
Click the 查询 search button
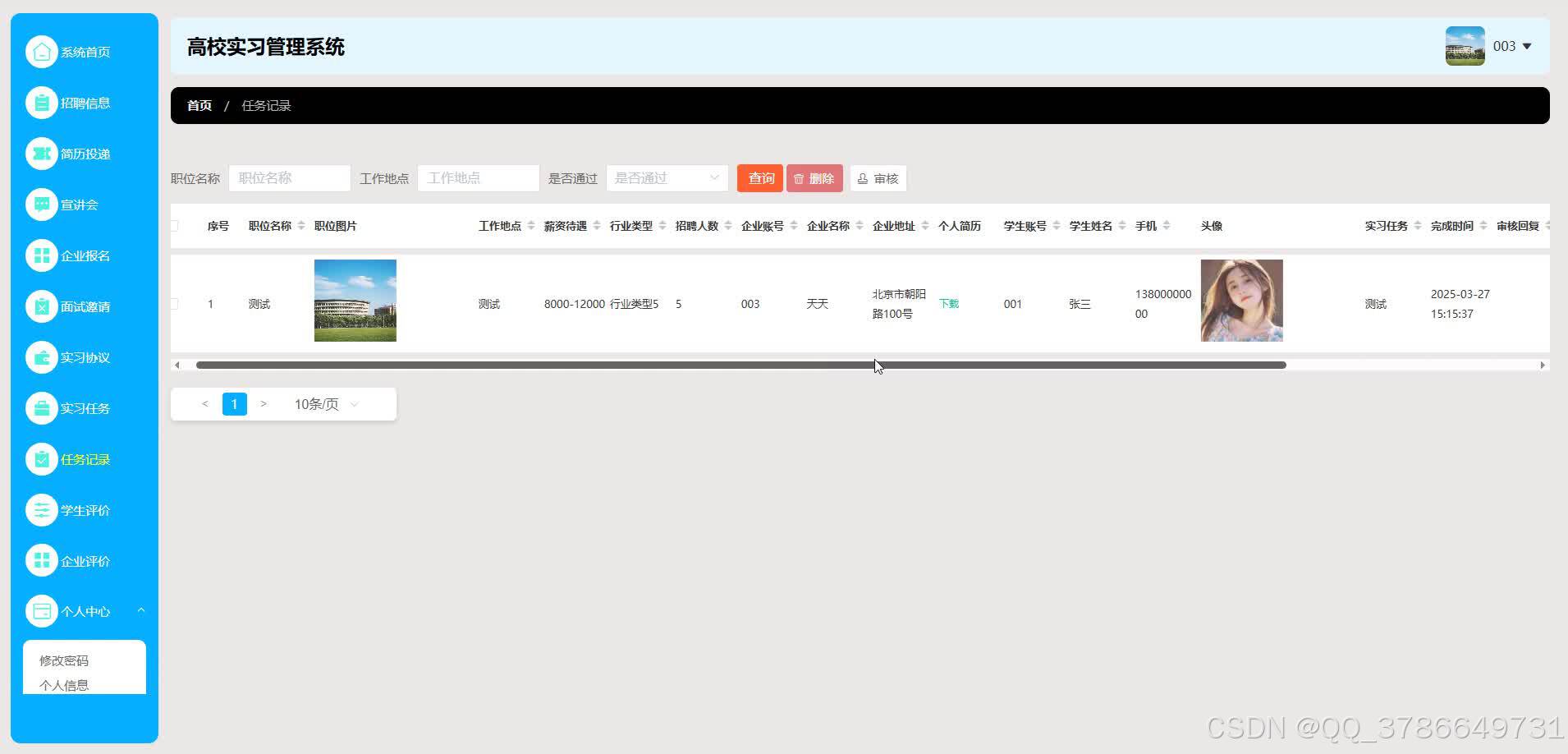click(759, 177)
